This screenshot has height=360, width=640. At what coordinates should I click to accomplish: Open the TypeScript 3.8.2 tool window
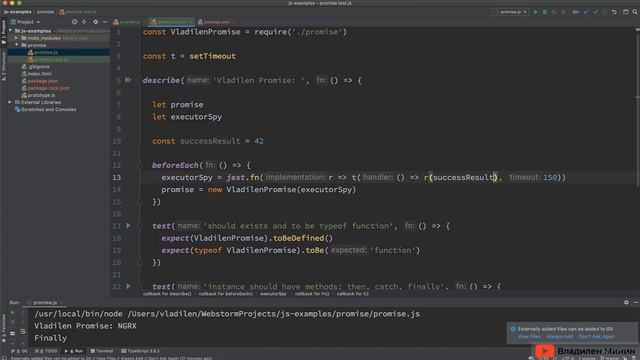point(140,351)
